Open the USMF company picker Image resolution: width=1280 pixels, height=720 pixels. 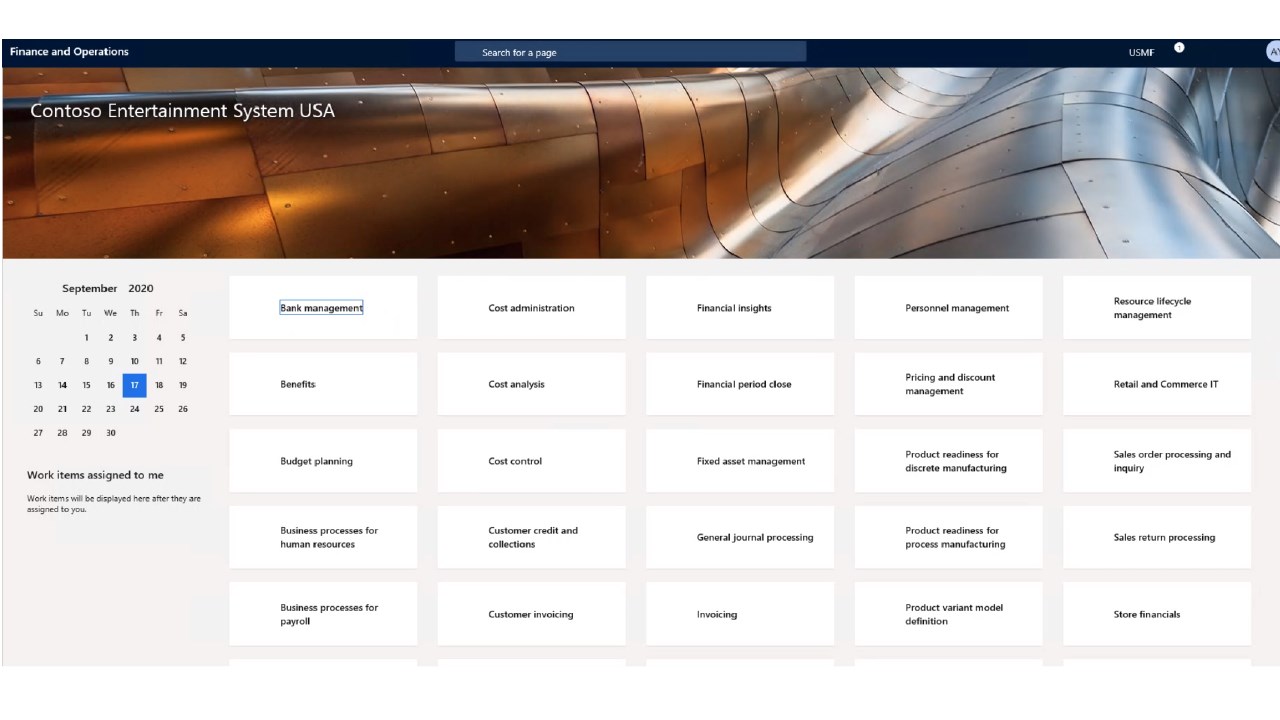pyautogui.click(x=1141, y=53)
